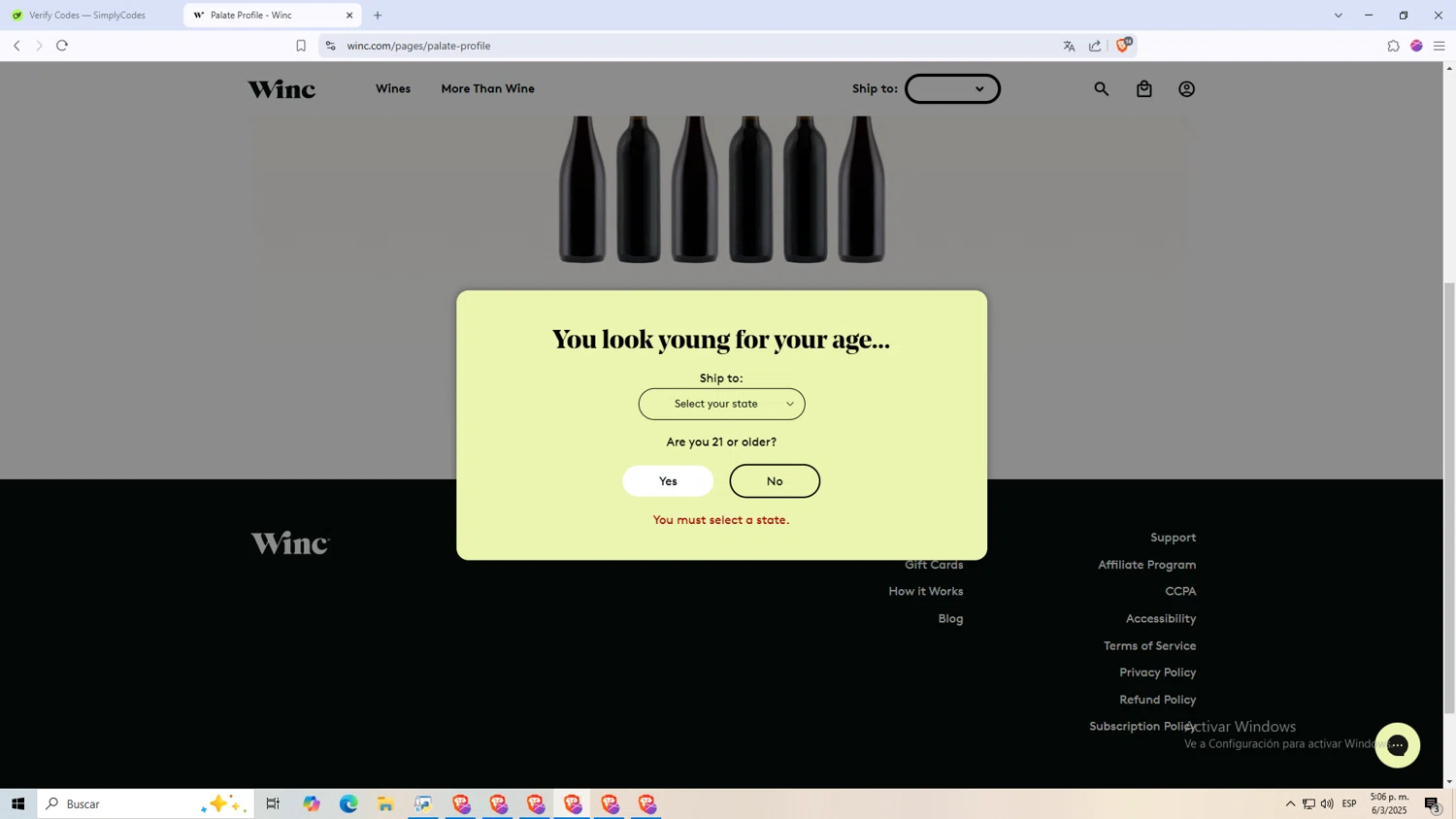Image resolution: width=1456 pixels, height=819 pixels.
Task: Open the Copilot icon on taskbar
Action: 311,803
